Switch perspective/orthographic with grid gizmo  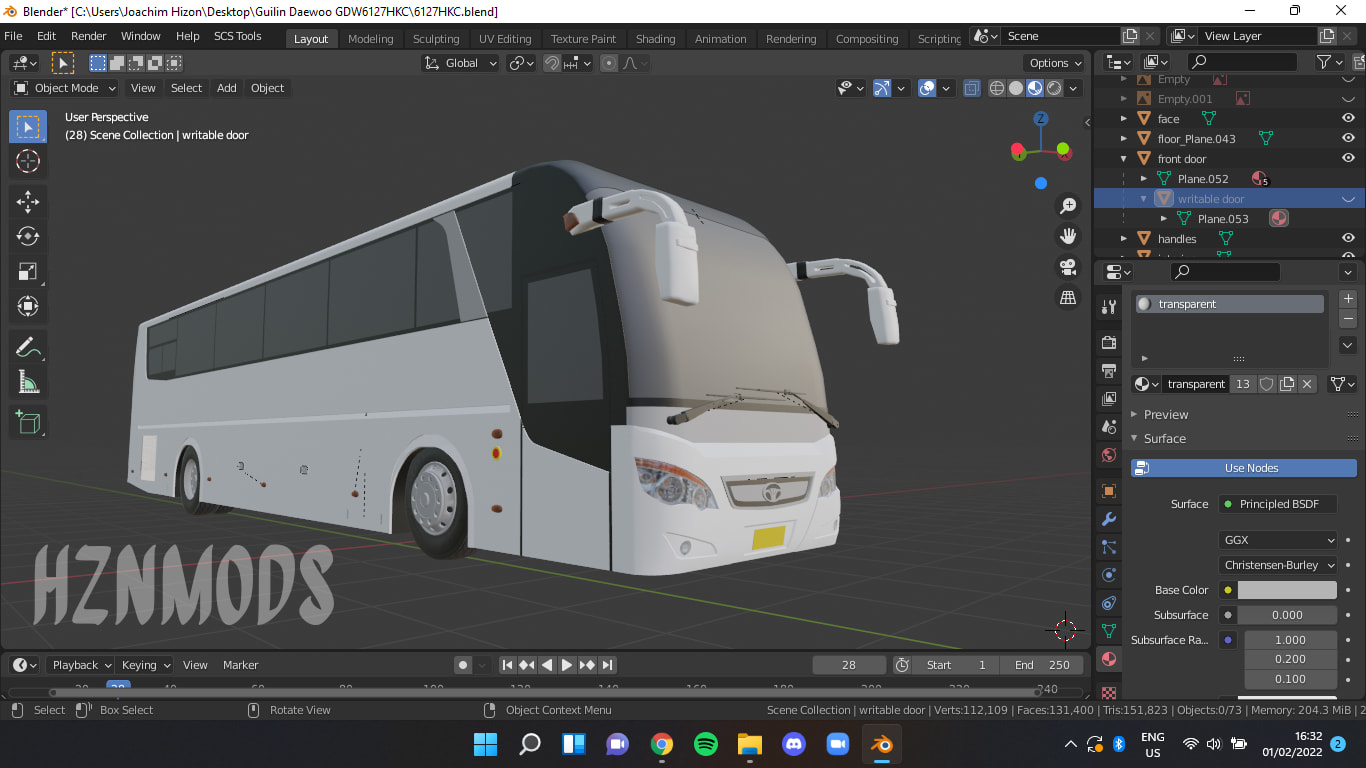click(1068, 298)
